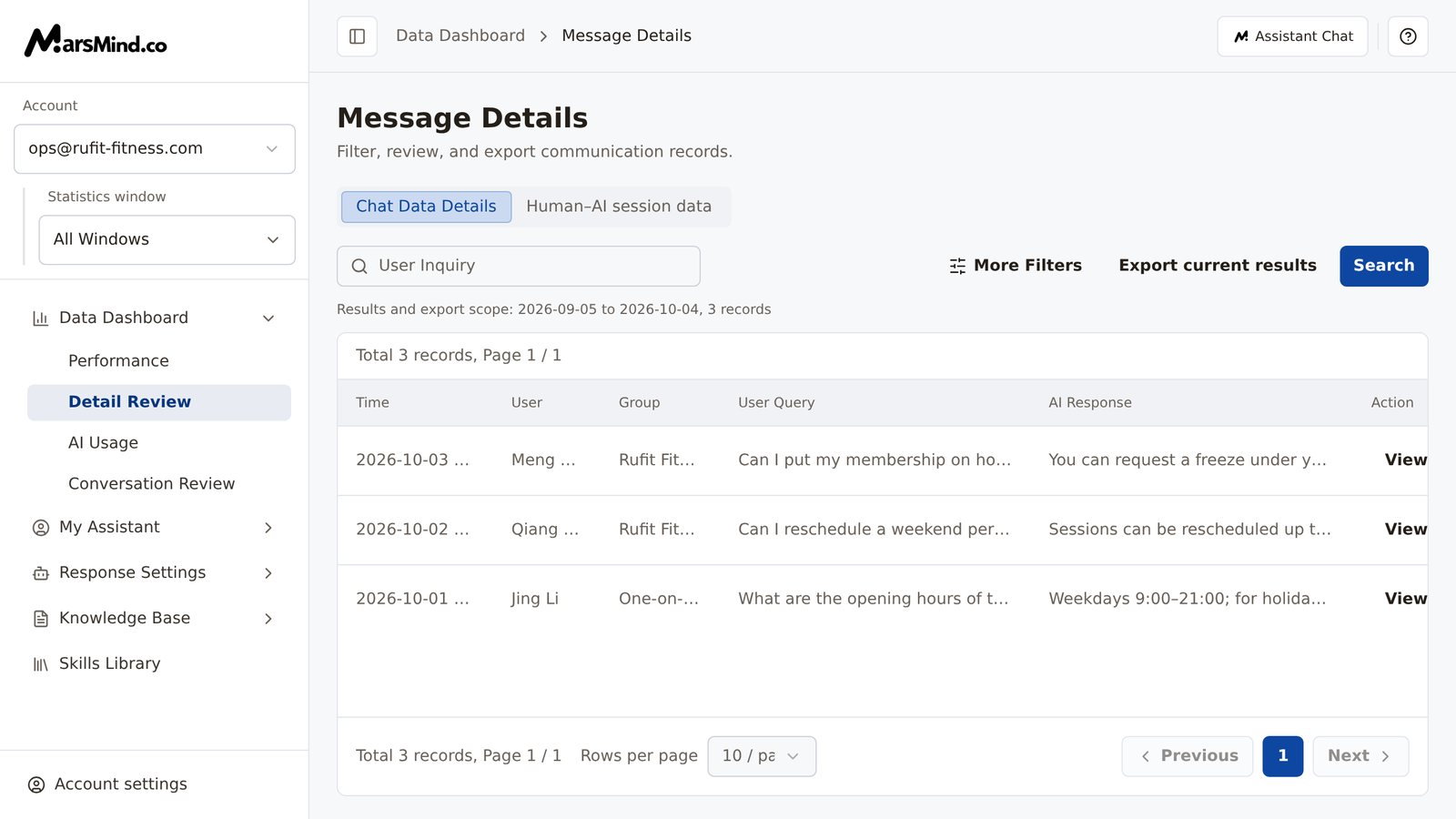1456x819 pixels.
Task: Click the Knowledge Base document icon
Action: (x=40, y=619)
